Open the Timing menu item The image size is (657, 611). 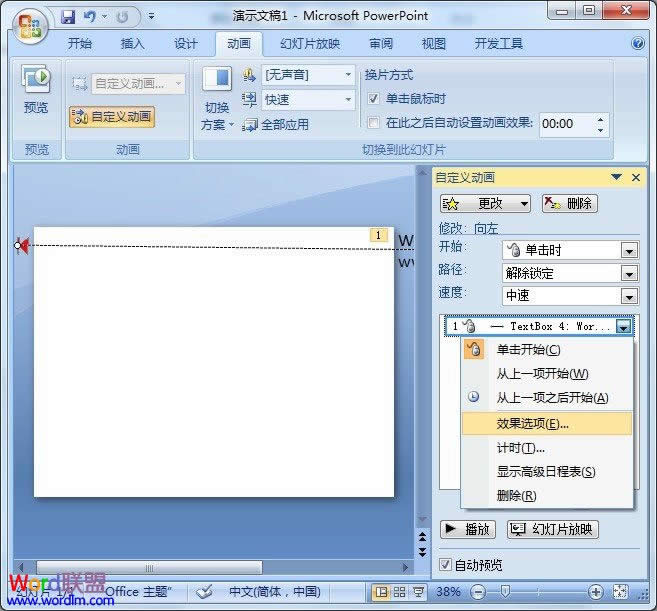(x=547, y=448)
